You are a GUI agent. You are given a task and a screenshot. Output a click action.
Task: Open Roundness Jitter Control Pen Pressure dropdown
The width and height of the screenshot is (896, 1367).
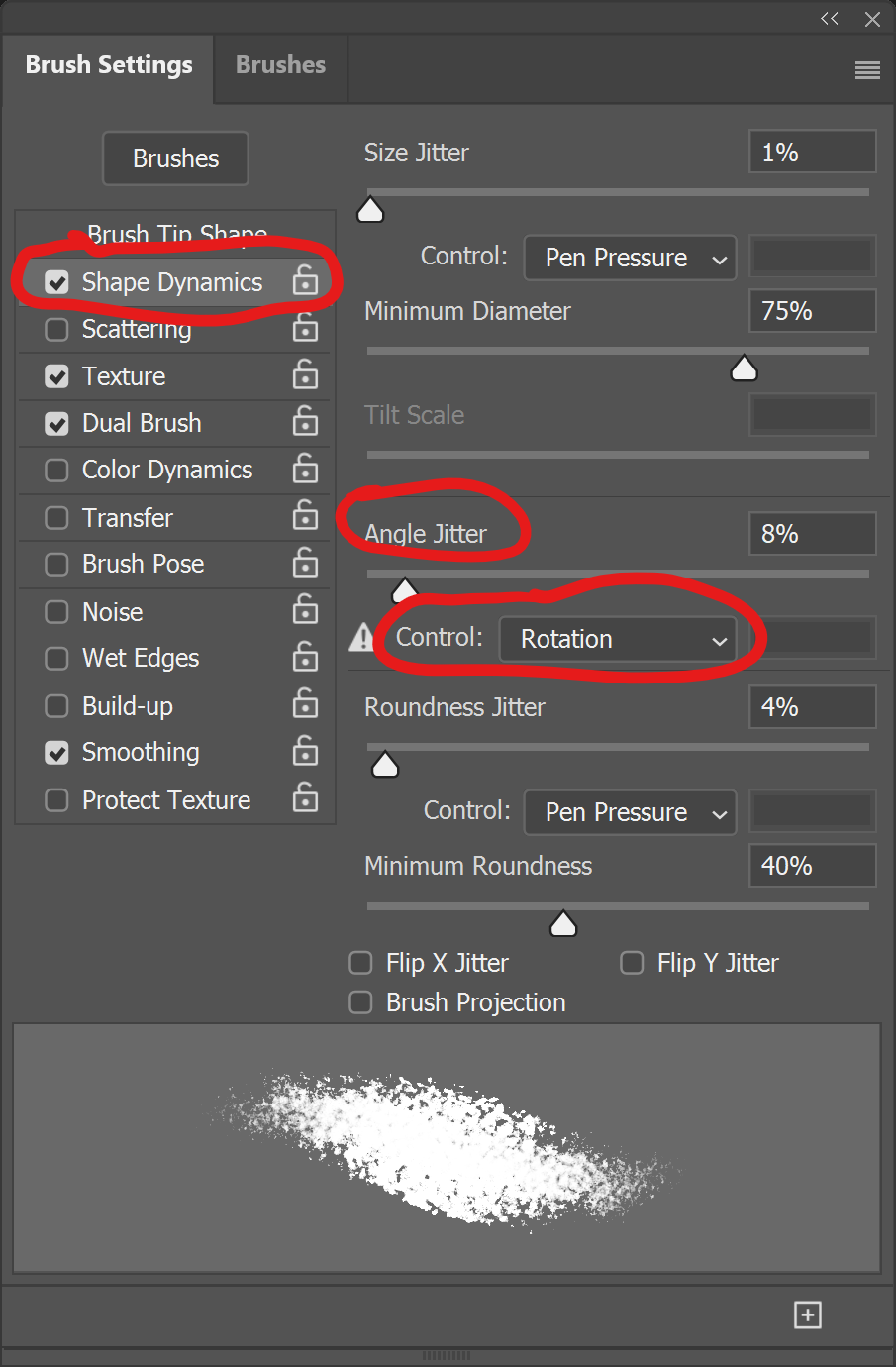coord(630,812)
